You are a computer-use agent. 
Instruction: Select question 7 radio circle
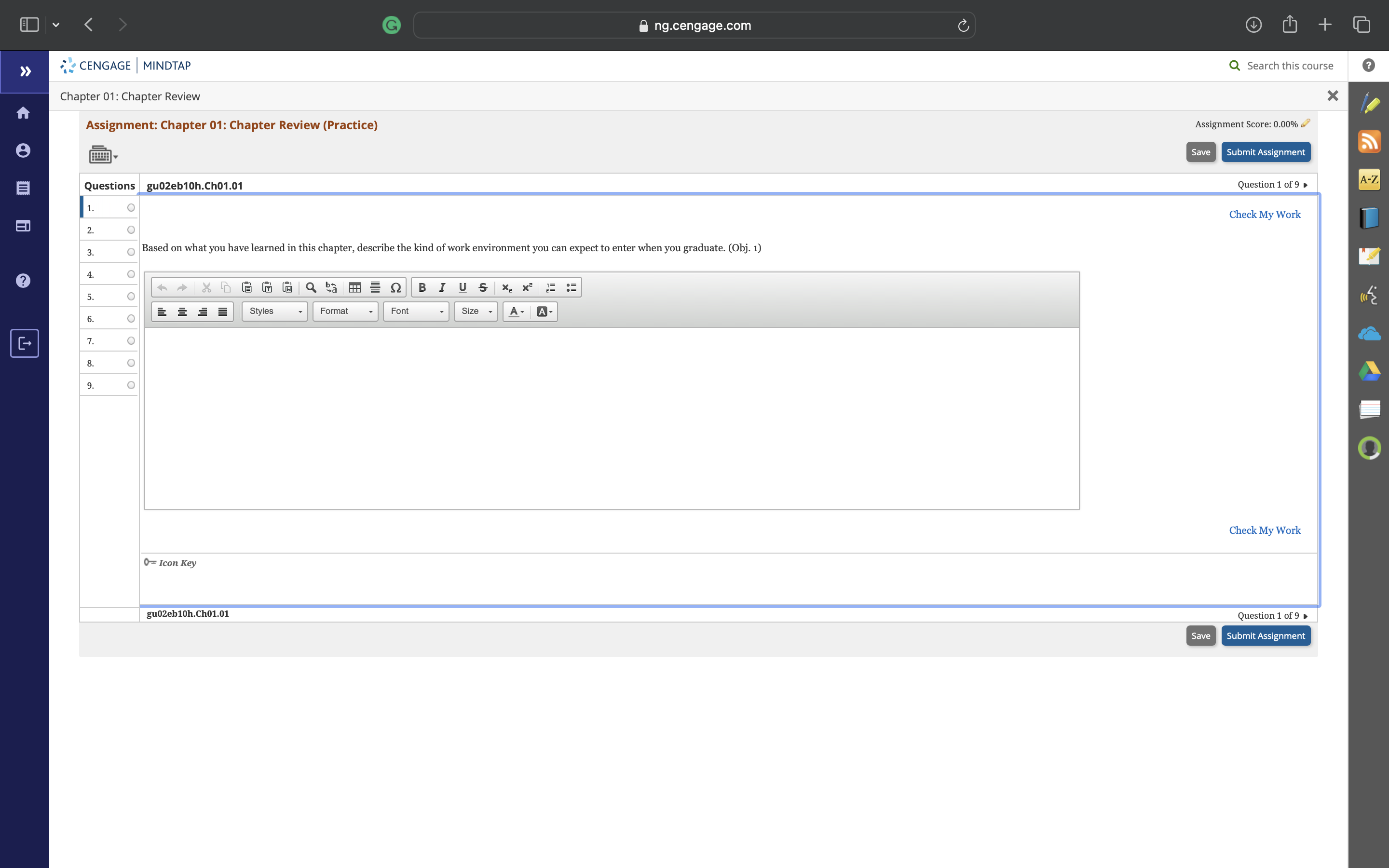point(131,341)
